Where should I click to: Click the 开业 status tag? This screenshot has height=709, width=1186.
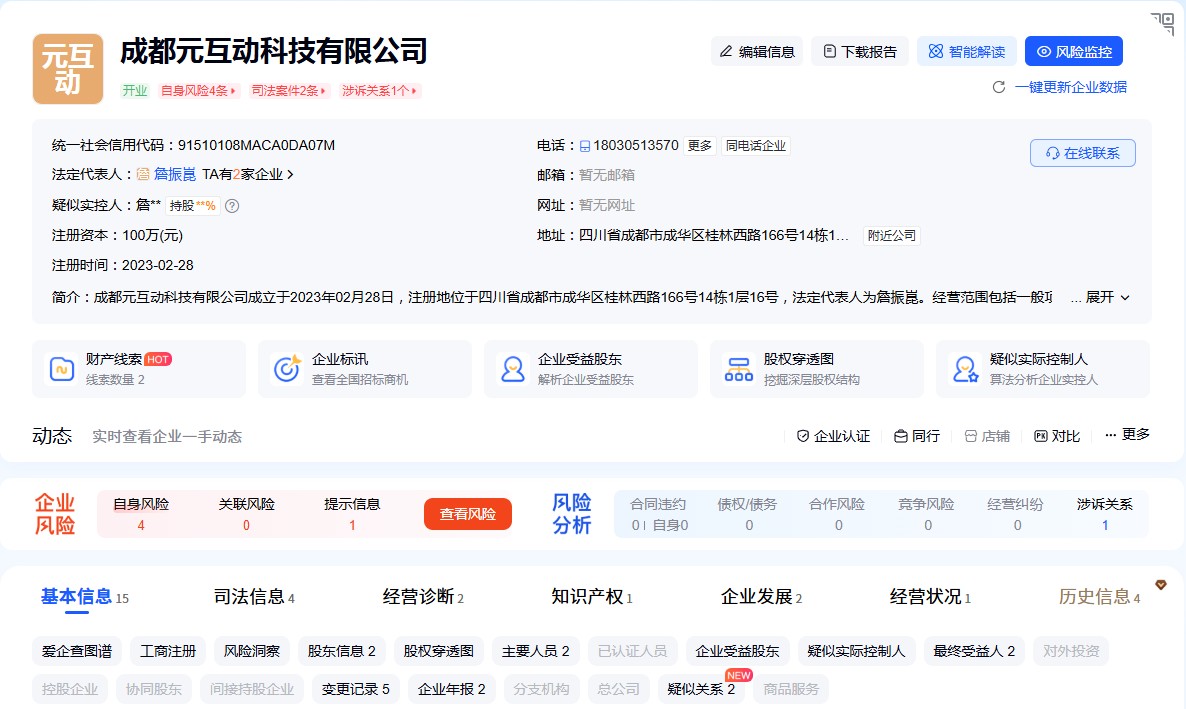(135, 91)
